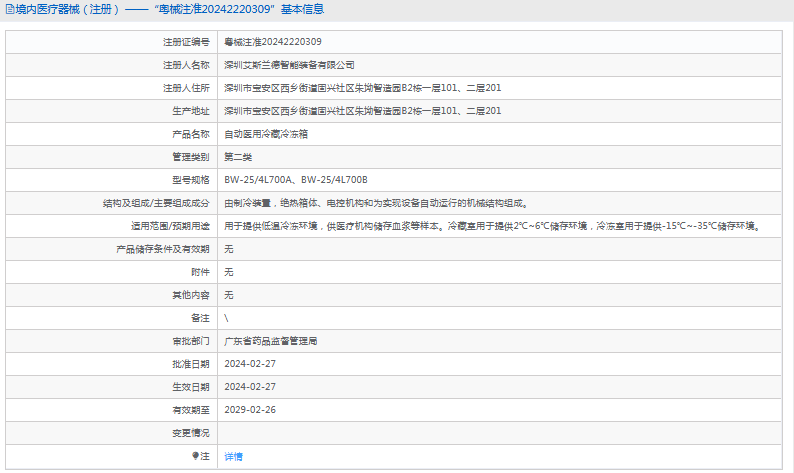
Task: Click the 适用范围/预期用途 label
Action: pyautogui.click(x=170, y=226)
